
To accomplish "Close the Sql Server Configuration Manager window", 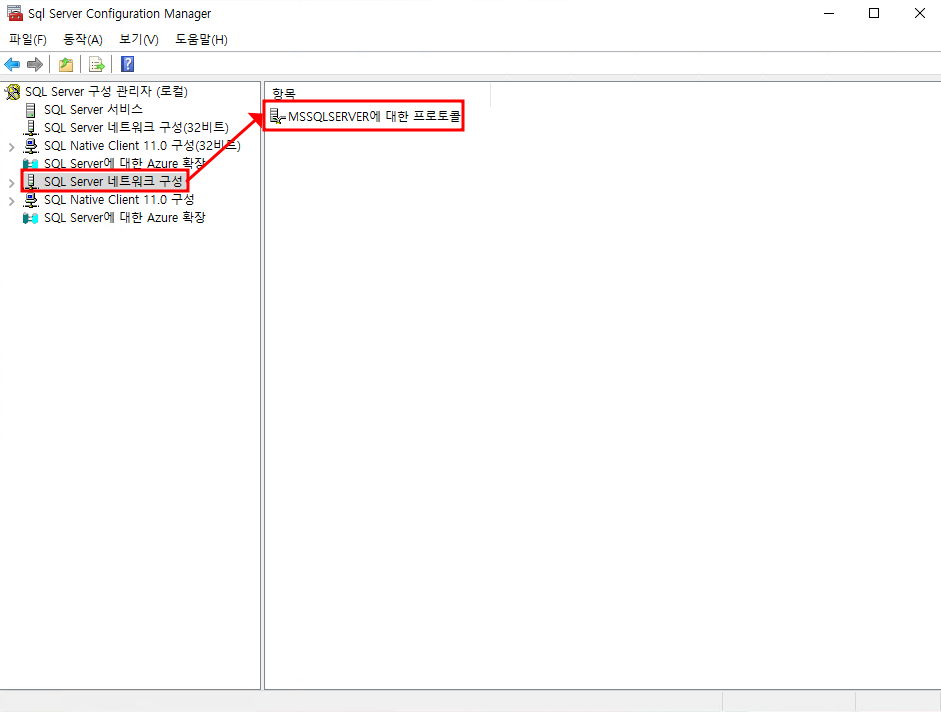I will pos(919,13).
